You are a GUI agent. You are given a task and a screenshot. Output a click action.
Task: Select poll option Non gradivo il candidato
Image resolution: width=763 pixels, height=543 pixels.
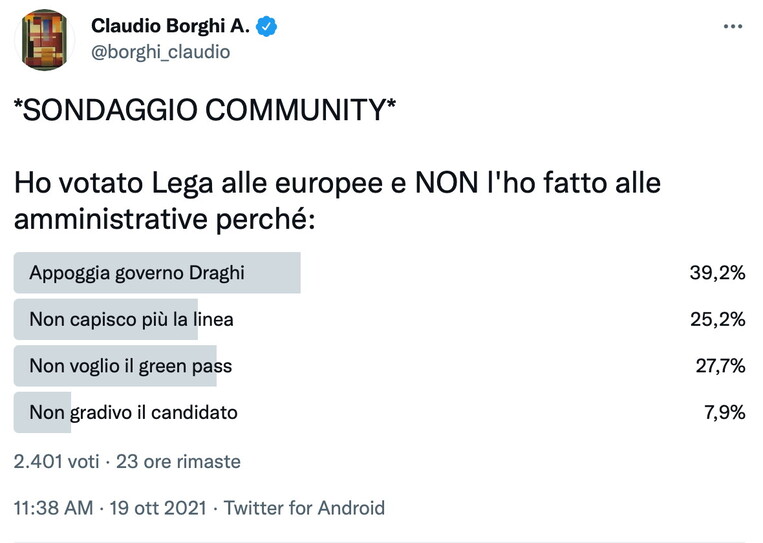(133, 412)
